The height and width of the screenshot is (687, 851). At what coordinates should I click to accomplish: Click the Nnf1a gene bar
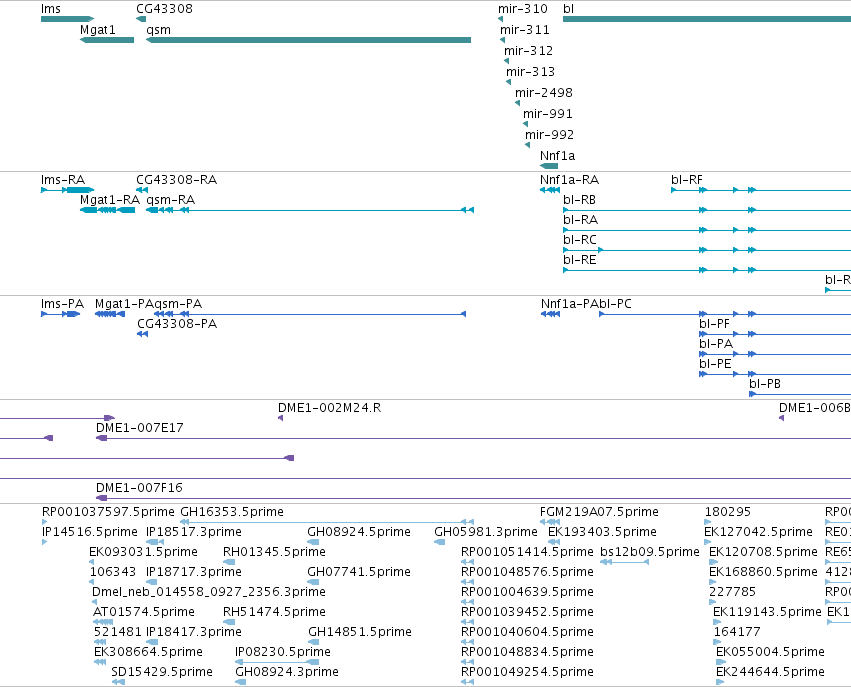(x=549, y=166)
